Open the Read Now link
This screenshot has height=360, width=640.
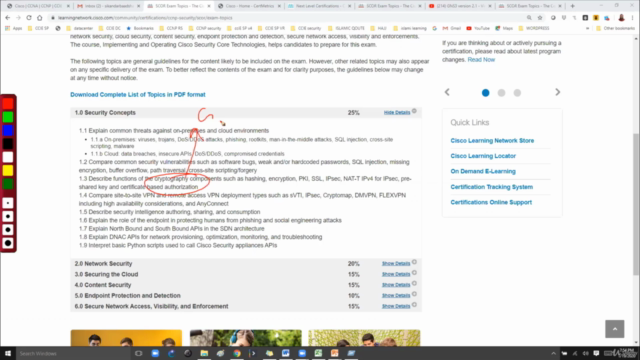pyautogui.click(x=481, y=60)
